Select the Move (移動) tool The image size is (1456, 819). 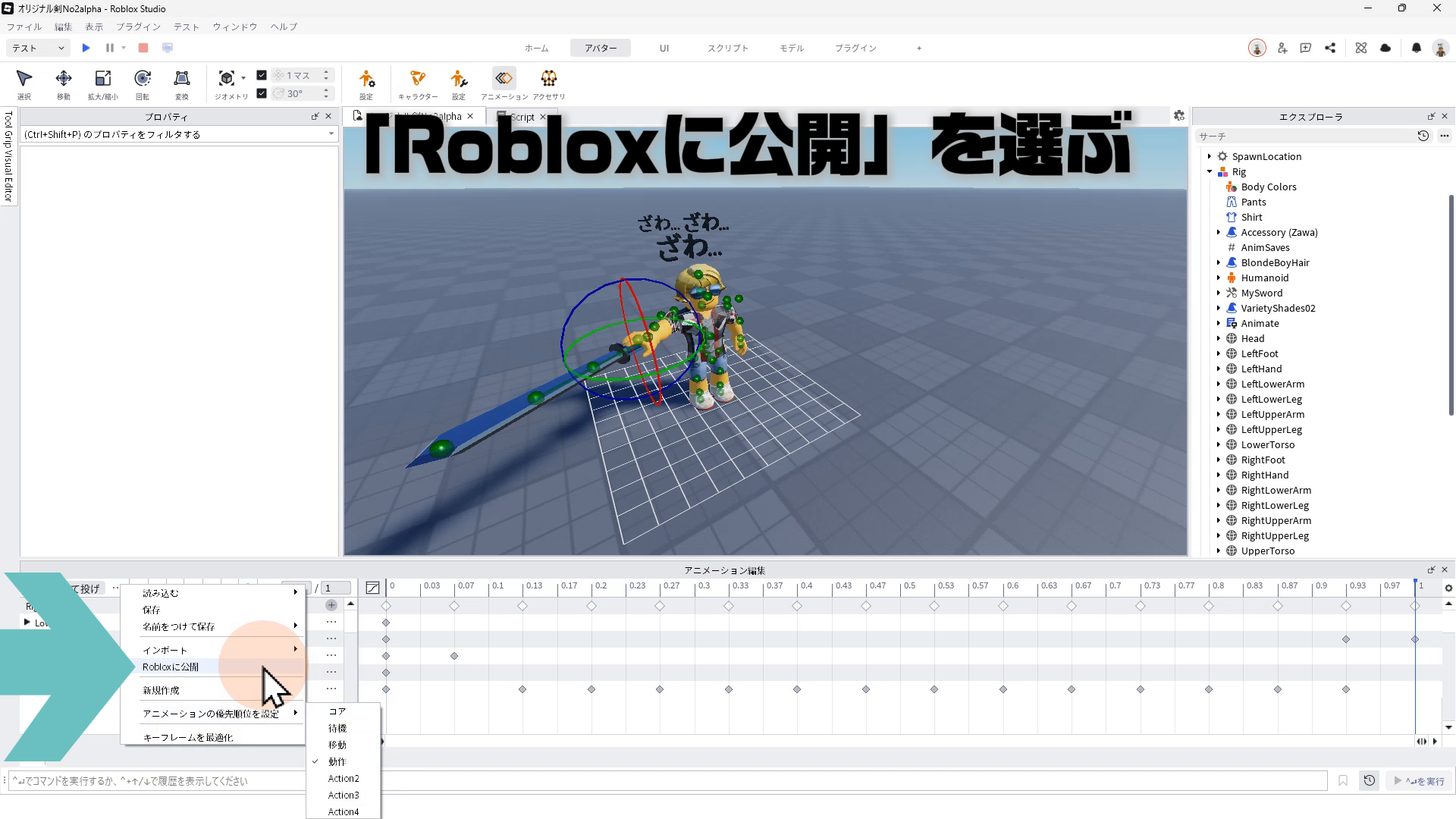point(64,83)
